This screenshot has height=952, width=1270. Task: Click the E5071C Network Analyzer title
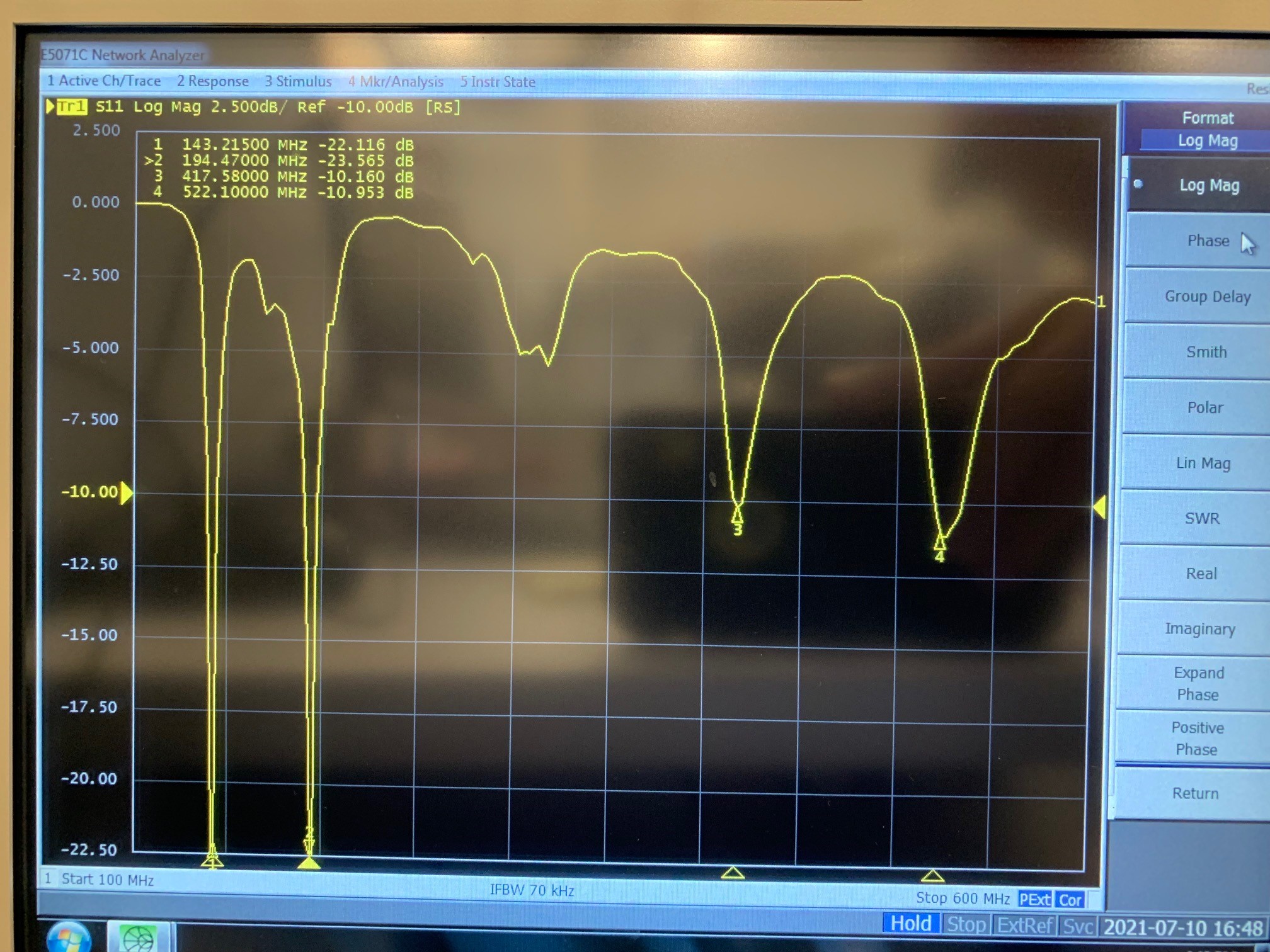click(123, 55)
